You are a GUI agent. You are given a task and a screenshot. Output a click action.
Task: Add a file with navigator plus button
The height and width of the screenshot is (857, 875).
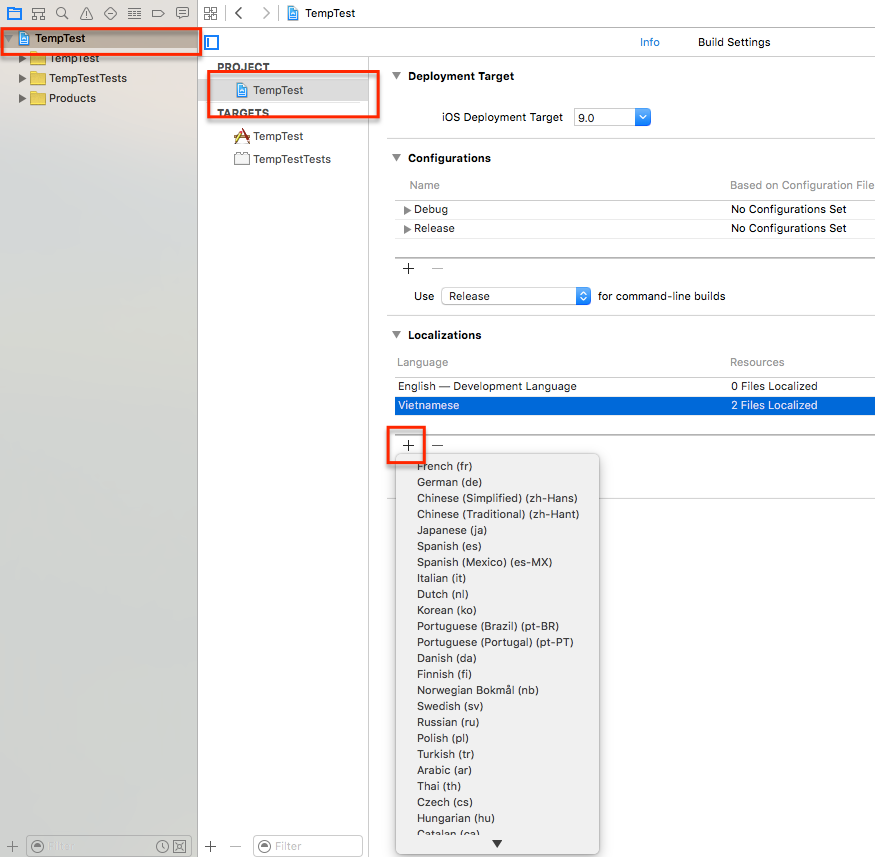[x=12, y=846]
